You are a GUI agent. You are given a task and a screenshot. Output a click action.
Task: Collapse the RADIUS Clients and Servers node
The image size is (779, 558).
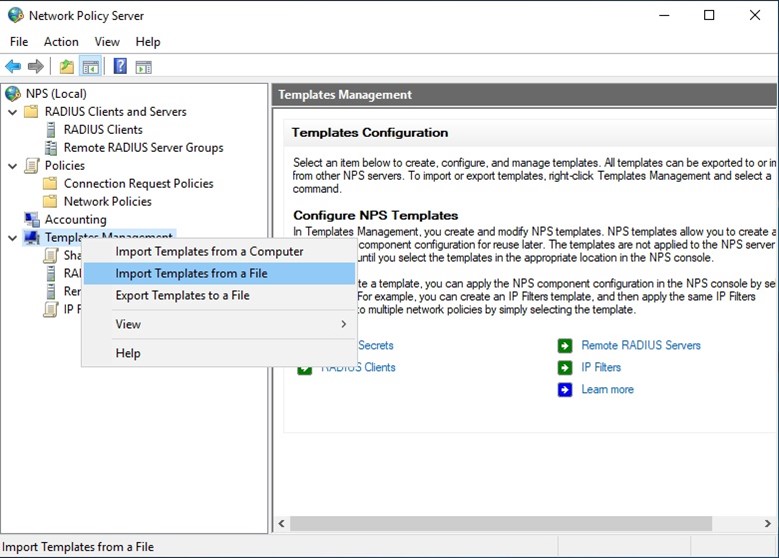click(x=13, y=112)
